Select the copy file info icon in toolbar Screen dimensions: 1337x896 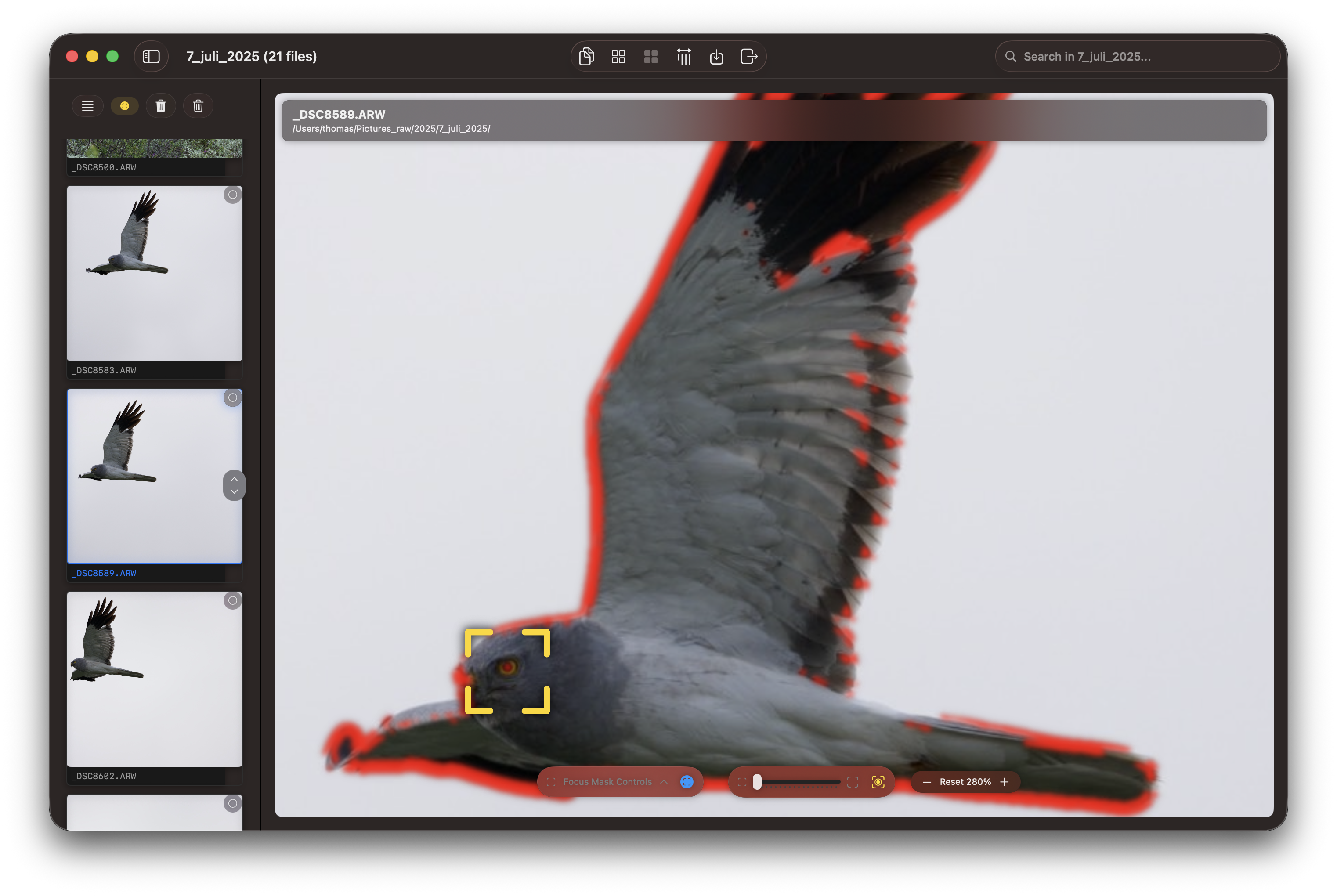(585, 56)
